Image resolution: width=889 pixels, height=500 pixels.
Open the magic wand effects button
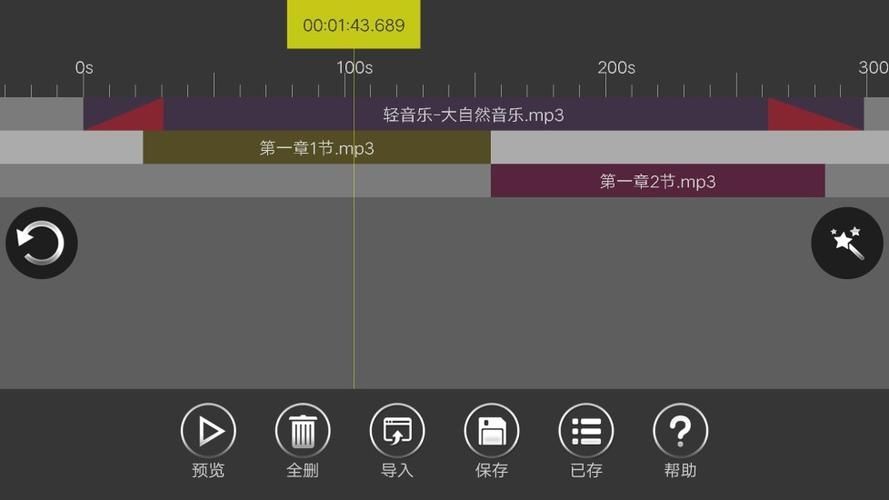pyautogui.click(x=847, y=243)
